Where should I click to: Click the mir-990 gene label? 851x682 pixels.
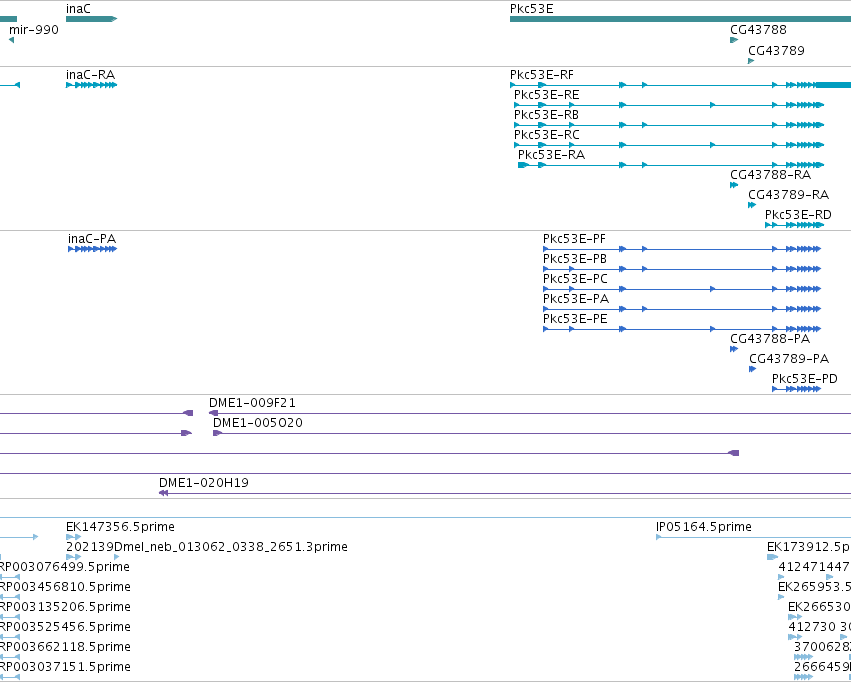pyautogui.click(x=34, y=29)
